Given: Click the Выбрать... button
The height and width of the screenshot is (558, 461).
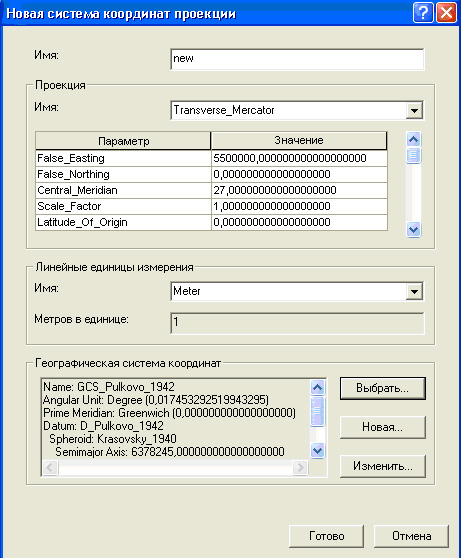Looking at the screenshot, I should 383,388.
